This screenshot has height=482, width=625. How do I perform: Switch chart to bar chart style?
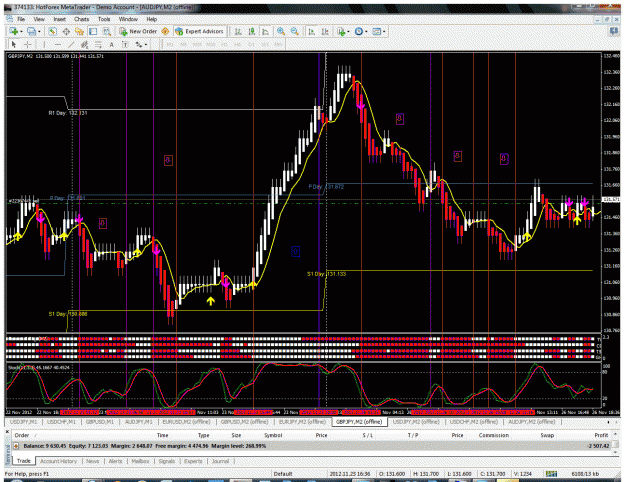(x=238, y=31)
